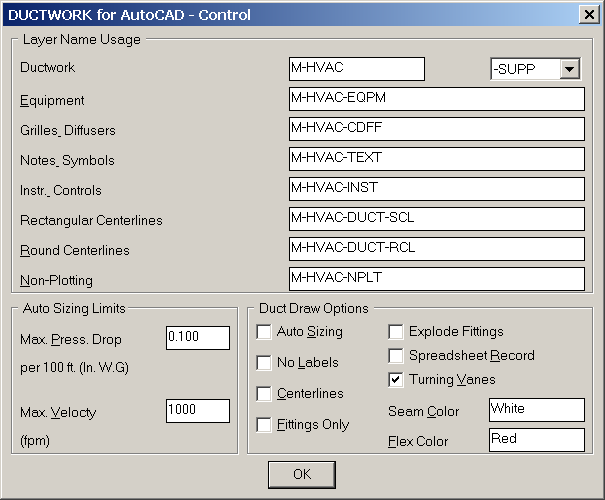Click the Seam Color field White
This screenshot has height=500, width=605.
pyautogui.click(x=537, y=410)
